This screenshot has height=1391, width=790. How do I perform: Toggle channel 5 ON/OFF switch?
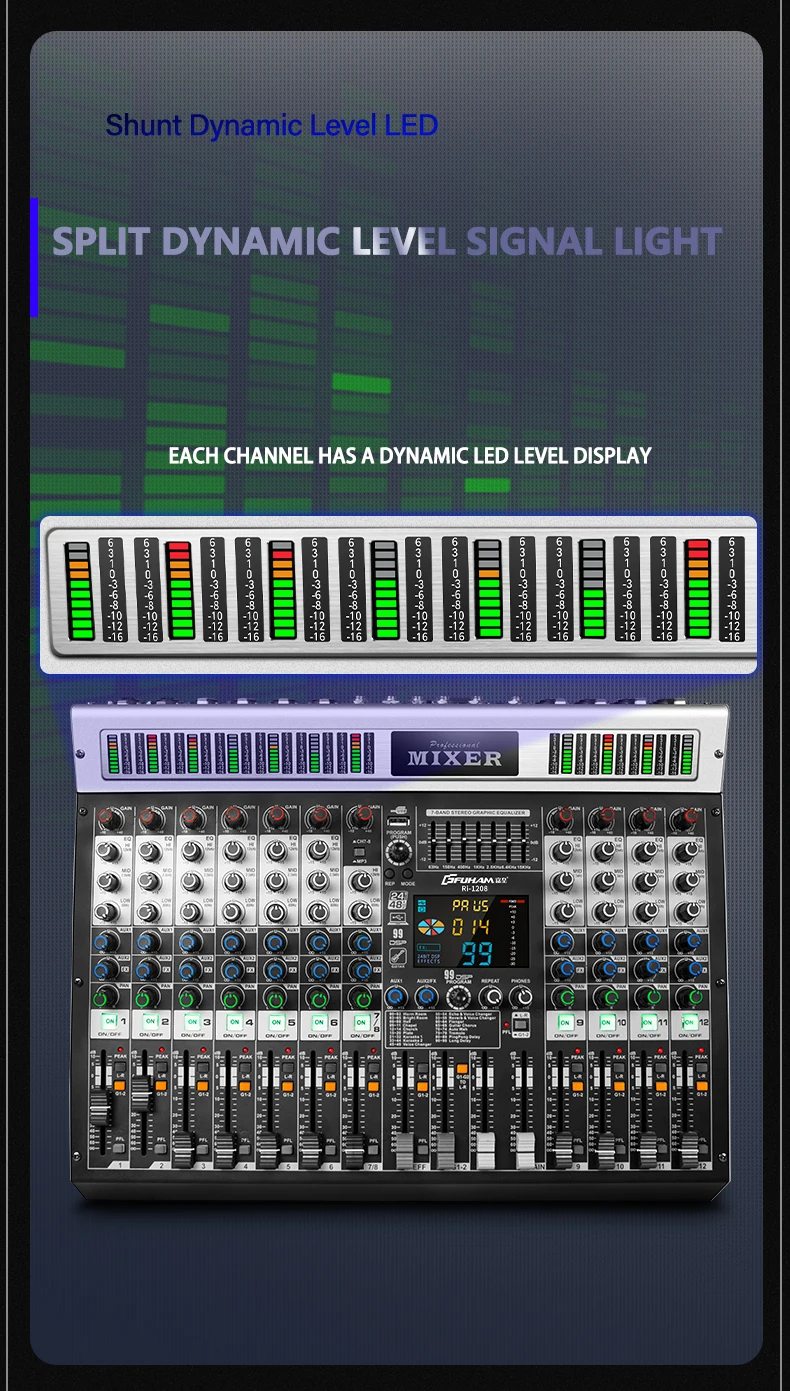275,1021
